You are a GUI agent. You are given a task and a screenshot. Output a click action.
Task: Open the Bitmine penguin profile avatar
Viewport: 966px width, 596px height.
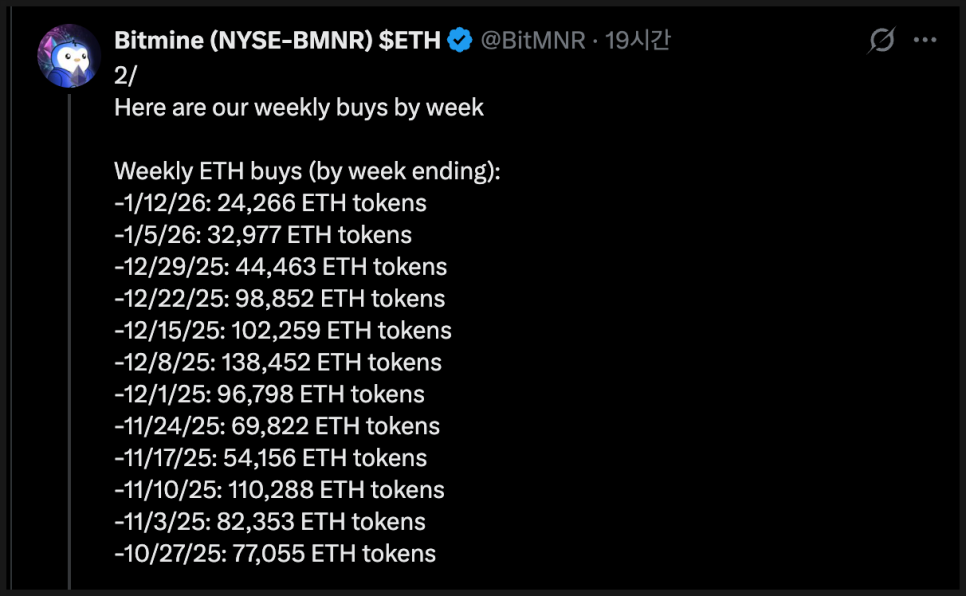[x=69, y=56]
